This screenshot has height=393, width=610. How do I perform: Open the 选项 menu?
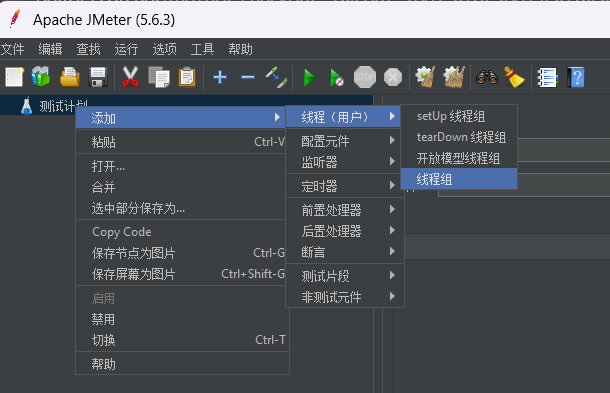164,49
